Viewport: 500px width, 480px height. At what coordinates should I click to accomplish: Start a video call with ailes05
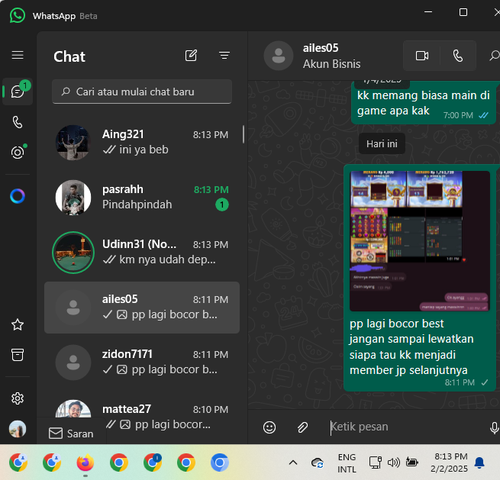(422, 56)
